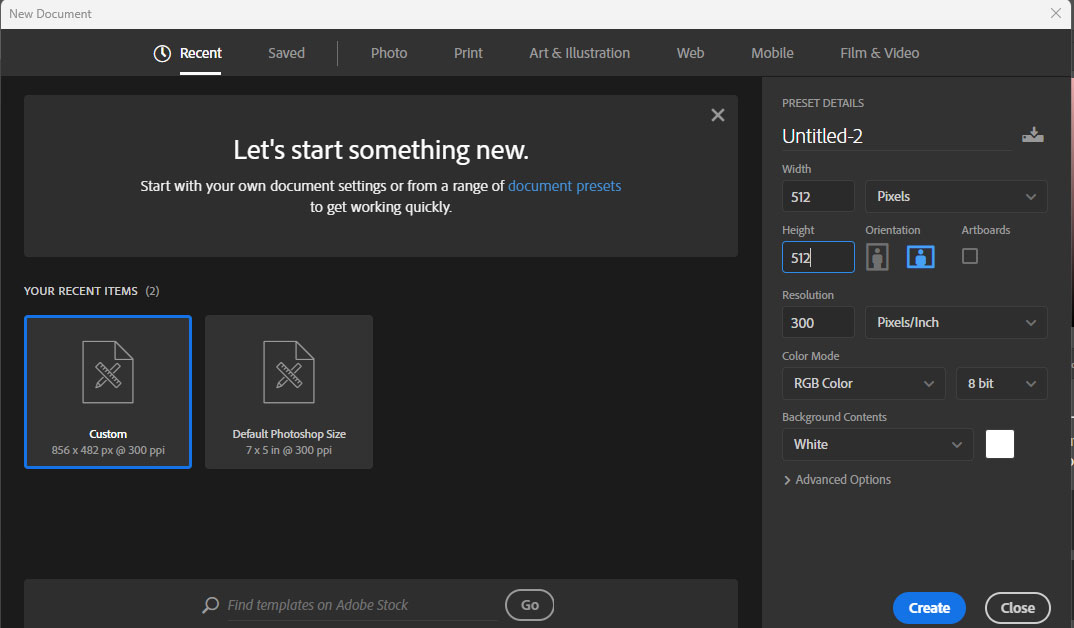Switch to the Print tab
Screen dimensions: 1074x628
click(468, 53)
